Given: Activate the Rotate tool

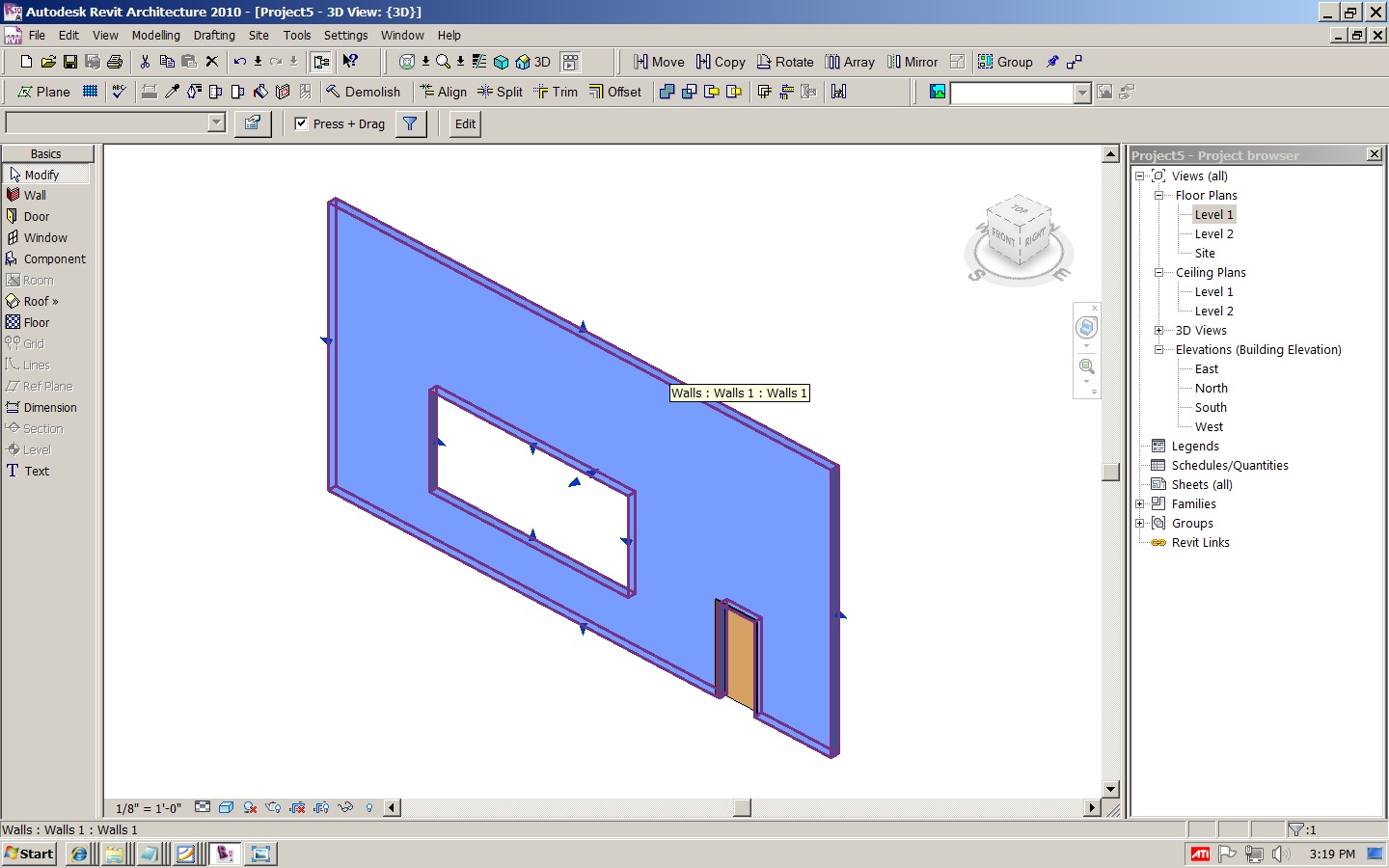Looking at the screenshot, I should (785, 62).
